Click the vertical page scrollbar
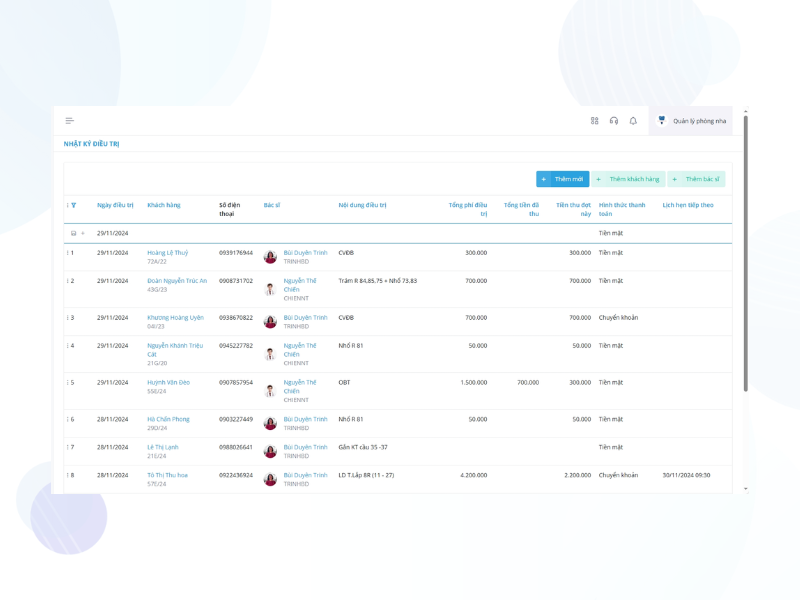This screenshot has height=600, width=800. [745, 254]
